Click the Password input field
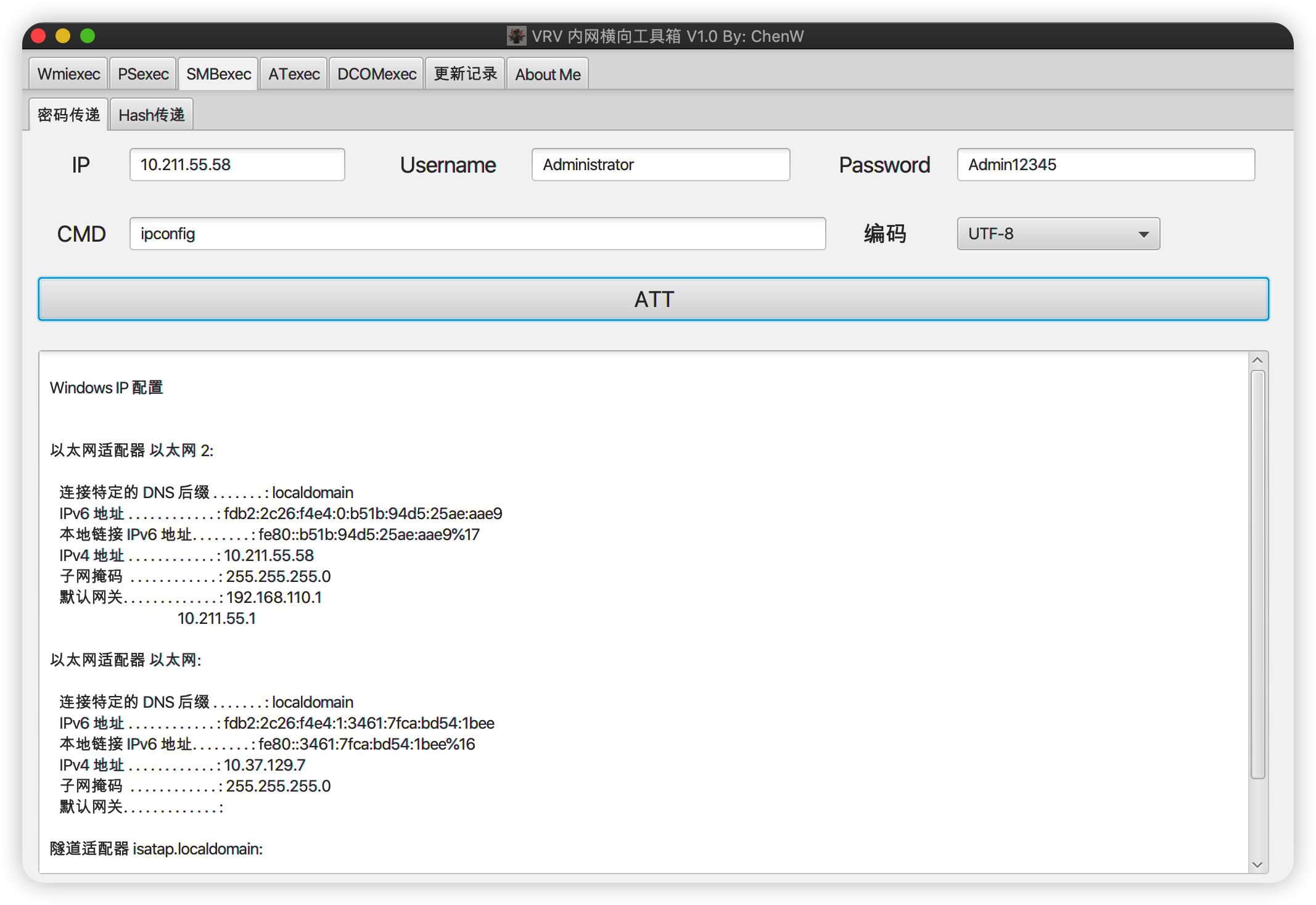 pos(1105,165)
